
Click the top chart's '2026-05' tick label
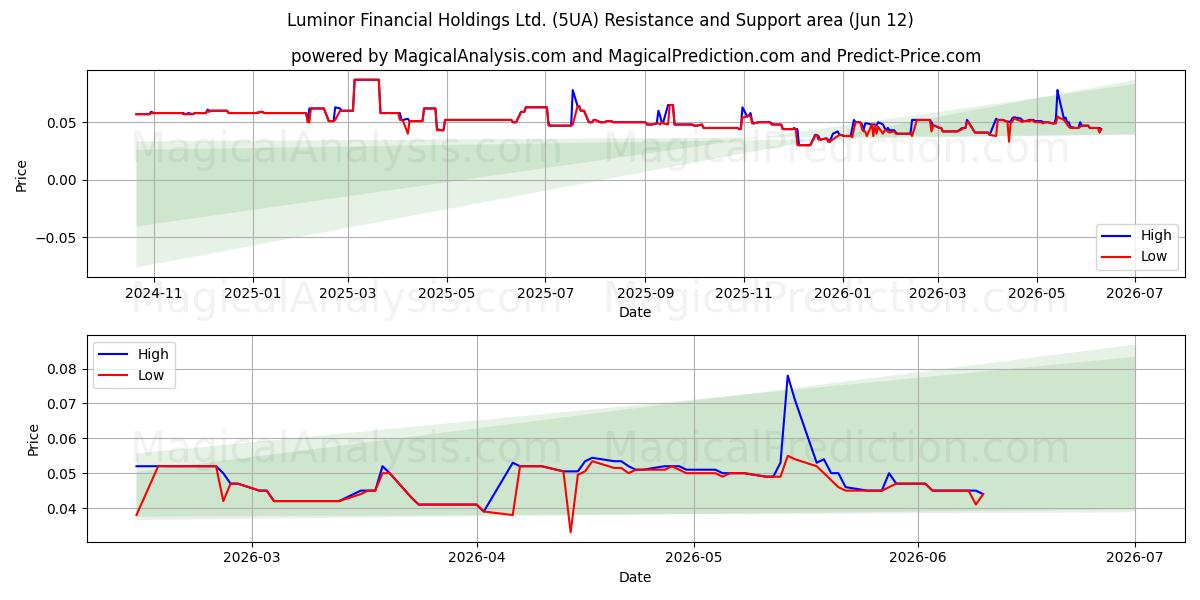pos(1036,293)
